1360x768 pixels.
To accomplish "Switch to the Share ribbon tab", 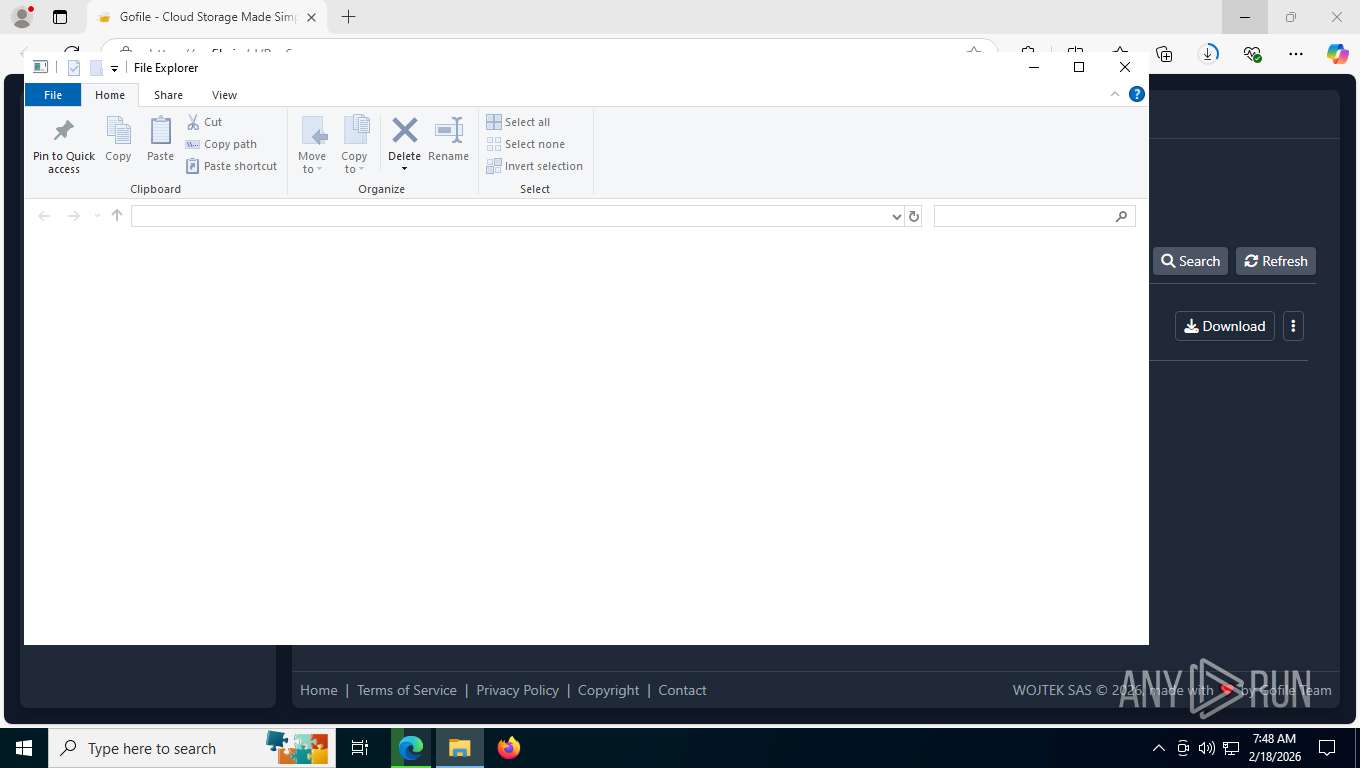I will [168, 95].
